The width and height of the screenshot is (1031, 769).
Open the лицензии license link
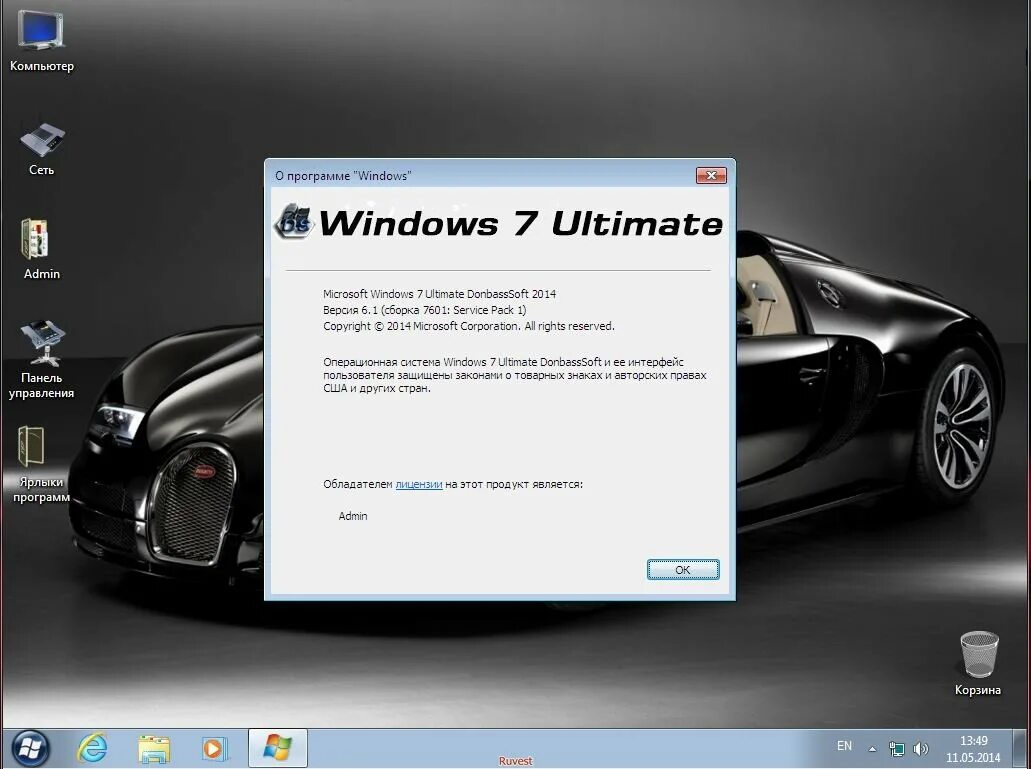pyautogui.click(x=419, y=484)
